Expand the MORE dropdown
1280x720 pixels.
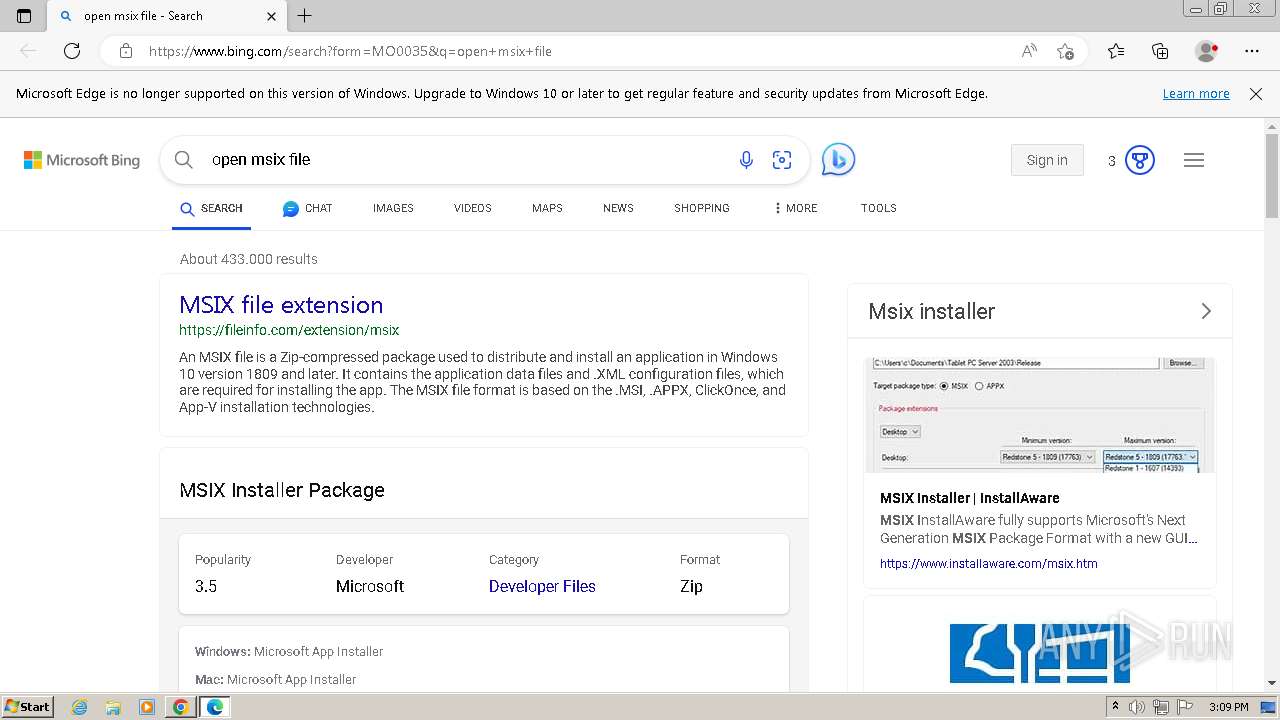(x=796, y=208)
